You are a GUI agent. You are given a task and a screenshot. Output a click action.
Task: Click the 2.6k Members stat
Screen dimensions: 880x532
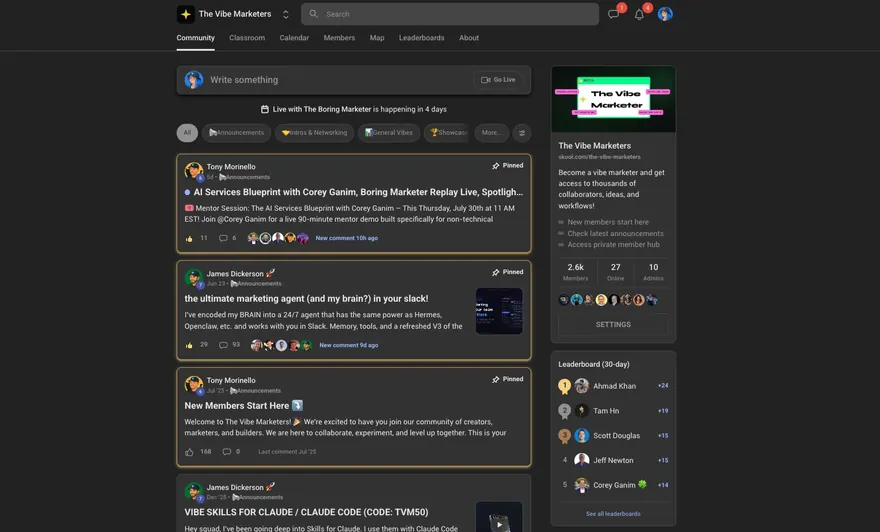coord(575,272)
